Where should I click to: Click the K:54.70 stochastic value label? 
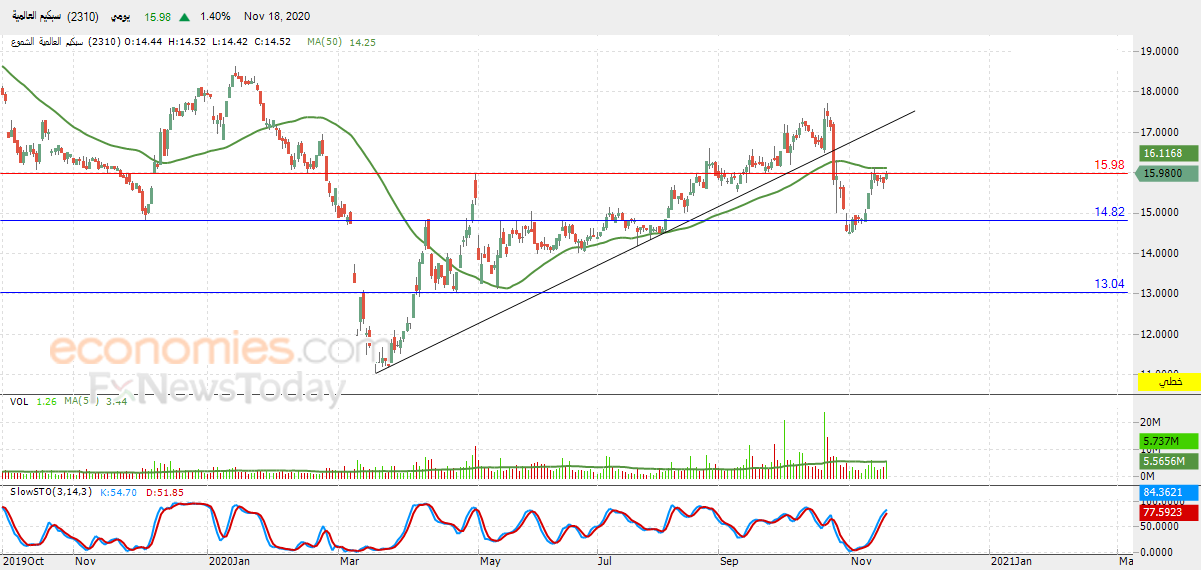121,491
